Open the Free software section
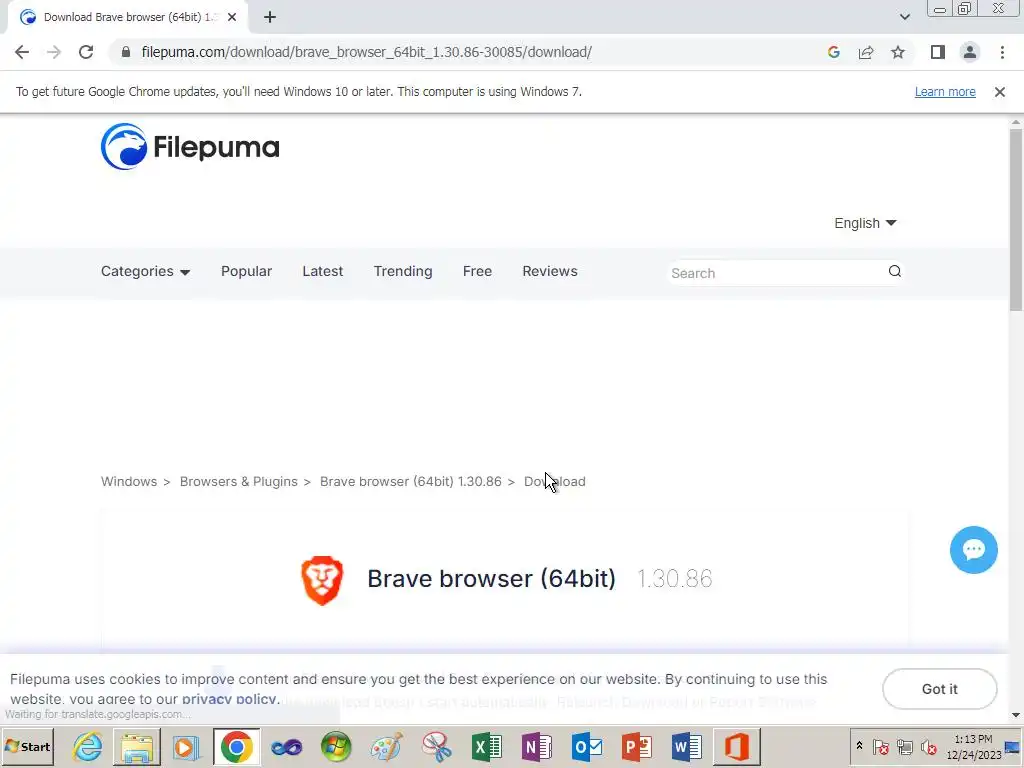The image size is (1024, 768). tap(477, 271)
